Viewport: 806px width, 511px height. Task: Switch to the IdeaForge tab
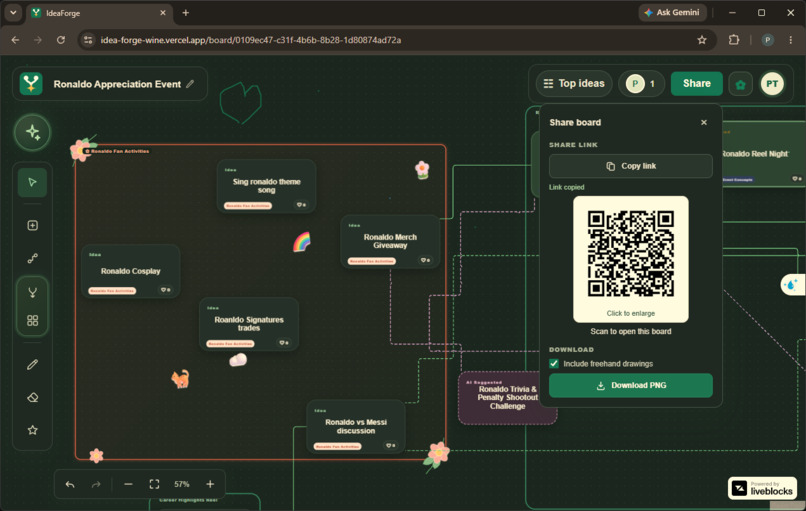[x=100, y=13]
